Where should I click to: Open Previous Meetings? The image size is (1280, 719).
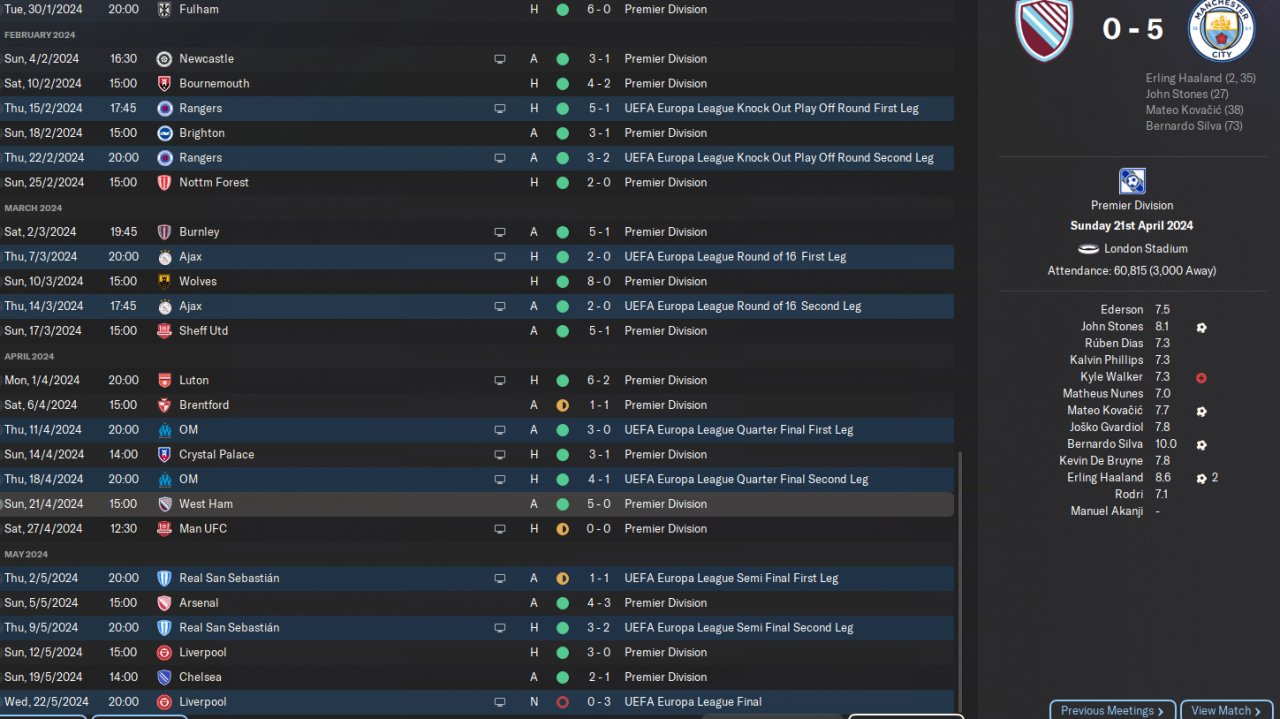click(1113, 710)
